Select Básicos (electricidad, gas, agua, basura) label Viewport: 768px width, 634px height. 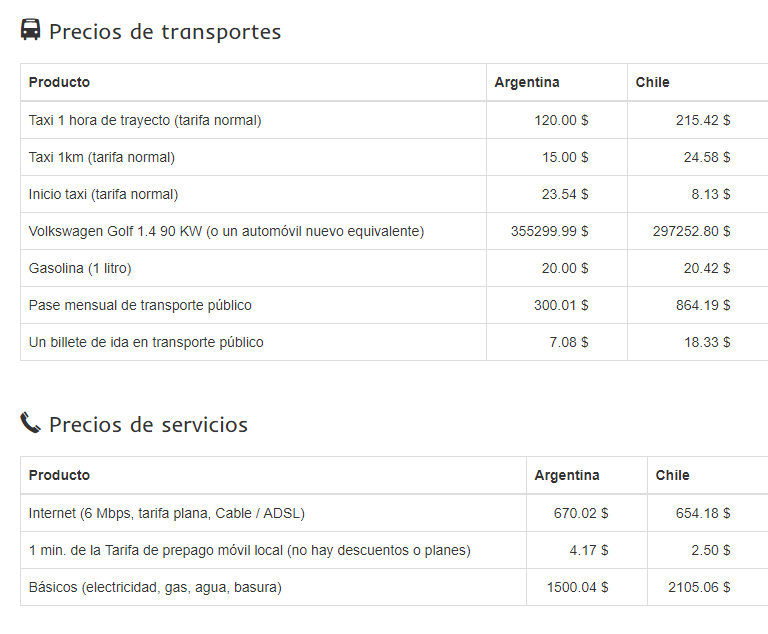(155, 587)
